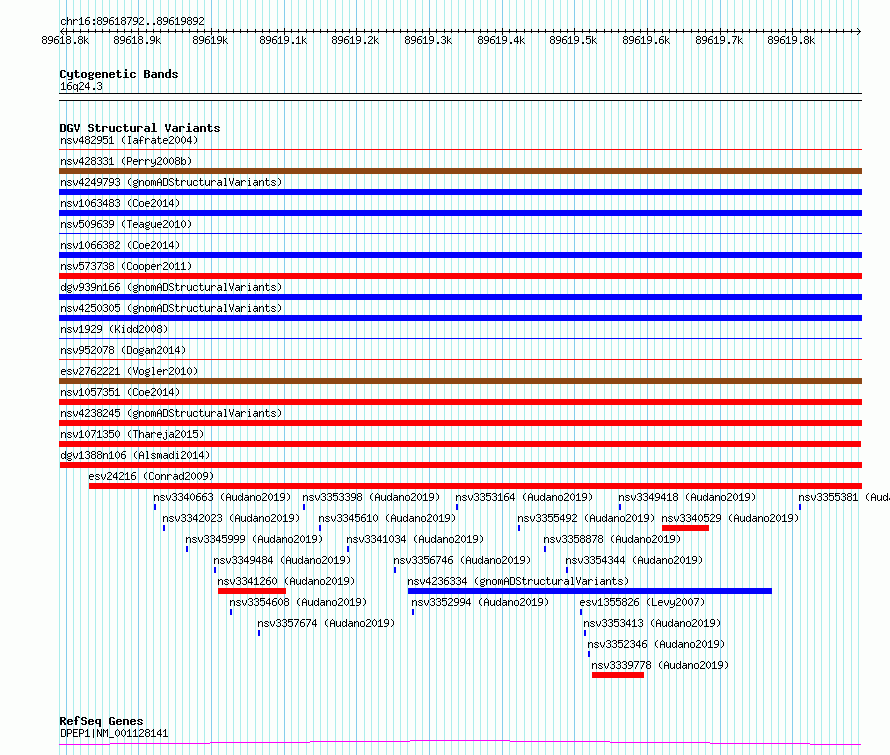The image size is (890, 755).
Task: Click the 89619k ruler tick label
Action: click(x=210, y=40)
